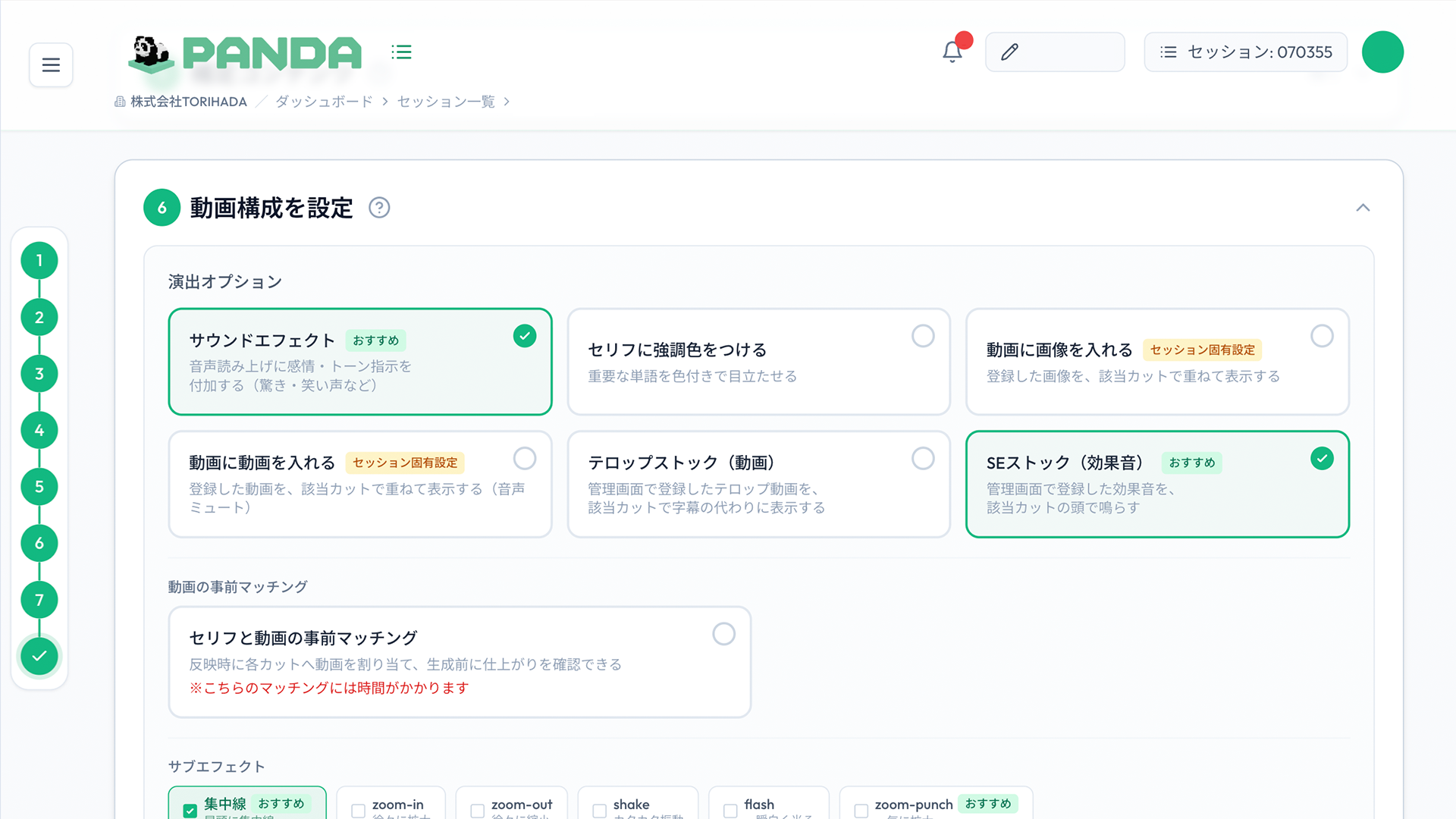
Task: Jump to step 7 in the stepper
Action: 39,600
